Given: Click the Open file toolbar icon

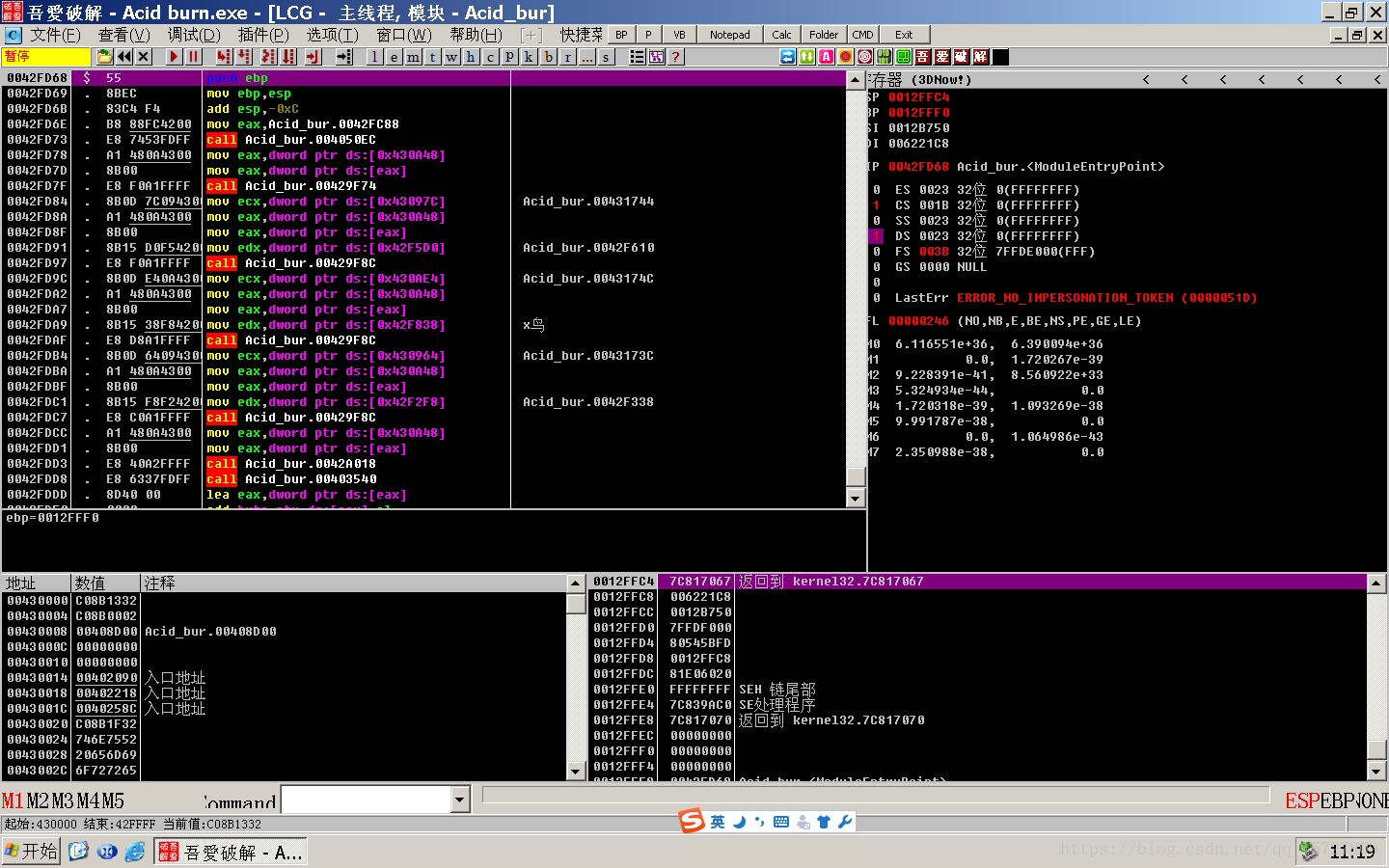Looking at the screenshot, I should click(x=104, y=57).
